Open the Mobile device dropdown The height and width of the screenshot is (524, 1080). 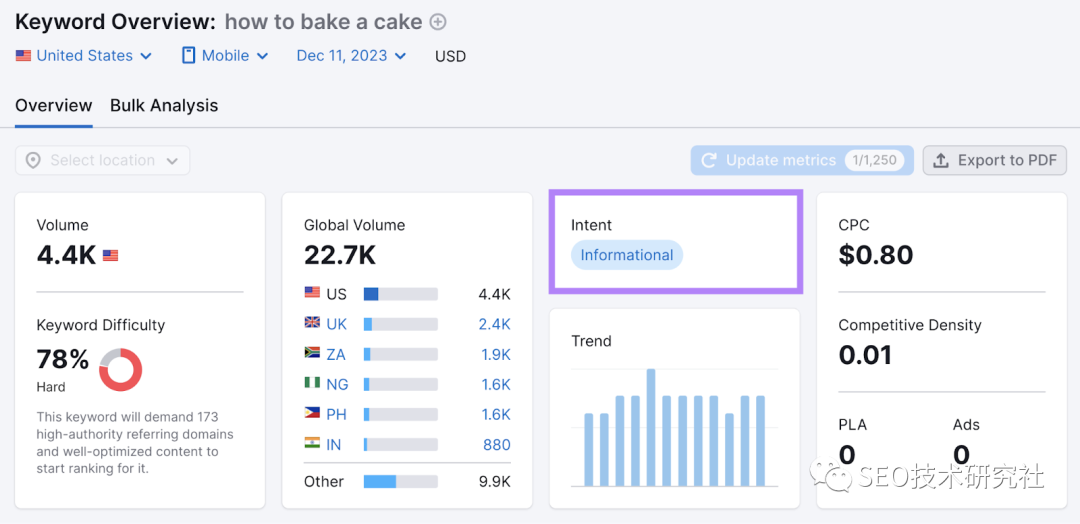[225, 56]
